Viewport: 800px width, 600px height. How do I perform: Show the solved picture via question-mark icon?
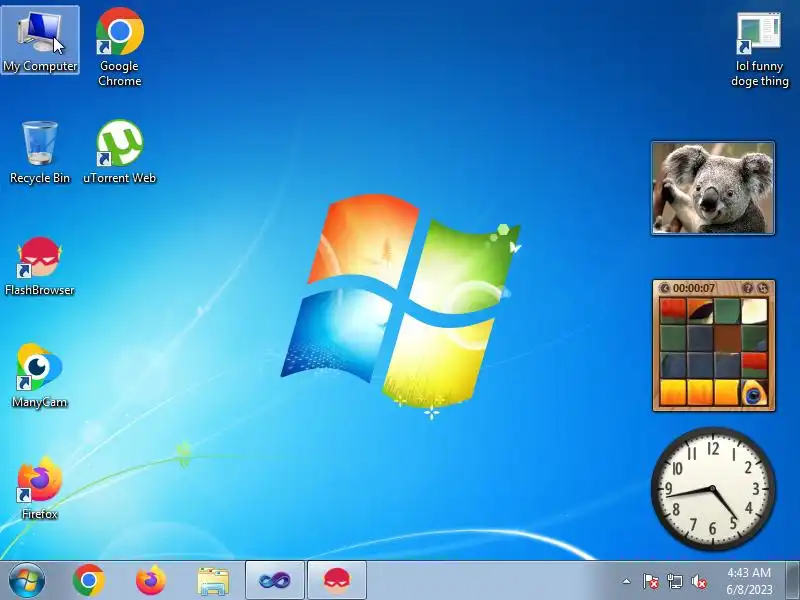[747, 288]
